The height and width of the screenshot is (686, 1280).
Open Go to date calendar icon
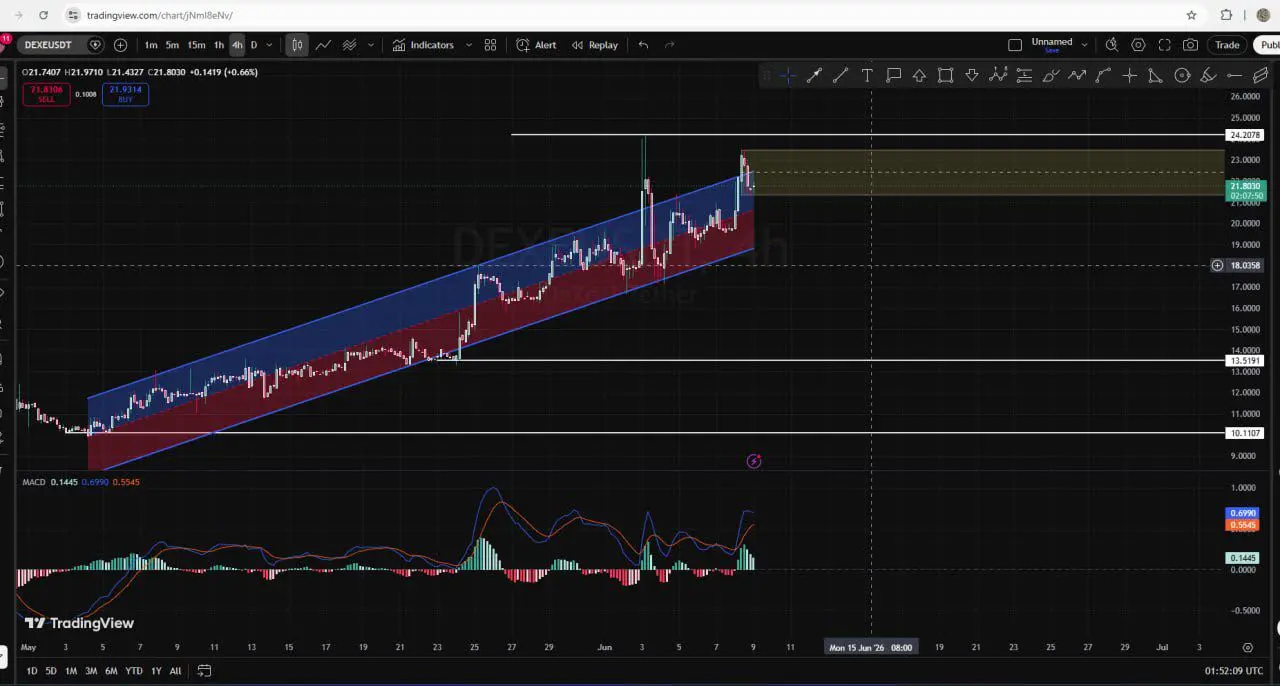click(x=204, y=671)
